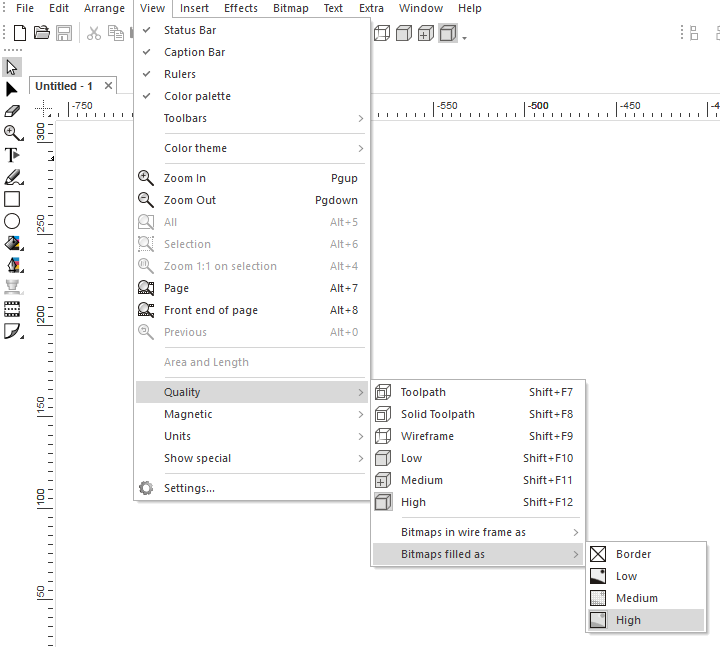Image resolution: width=720 pixels, height=647 pixels.
Task: Set bitmaps filled as Border
Action: pyautogui.click(x=646, y=554)
